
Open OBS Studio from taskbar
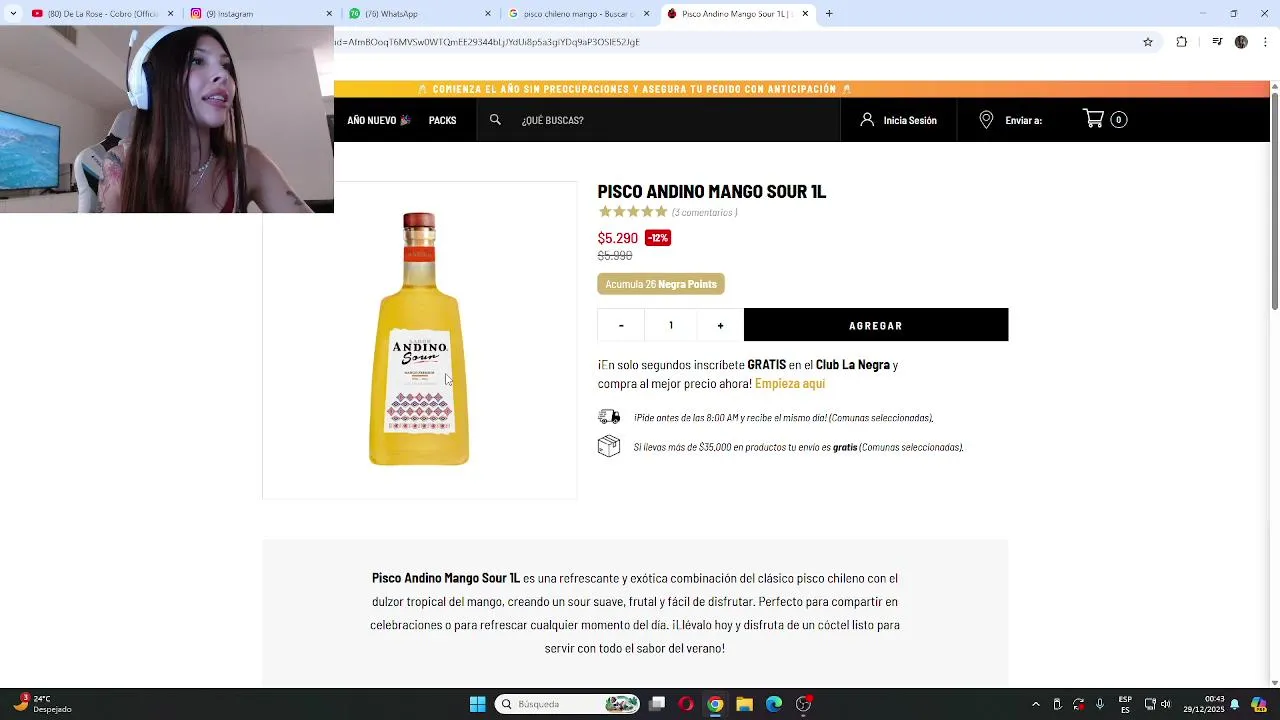point(803,704)
